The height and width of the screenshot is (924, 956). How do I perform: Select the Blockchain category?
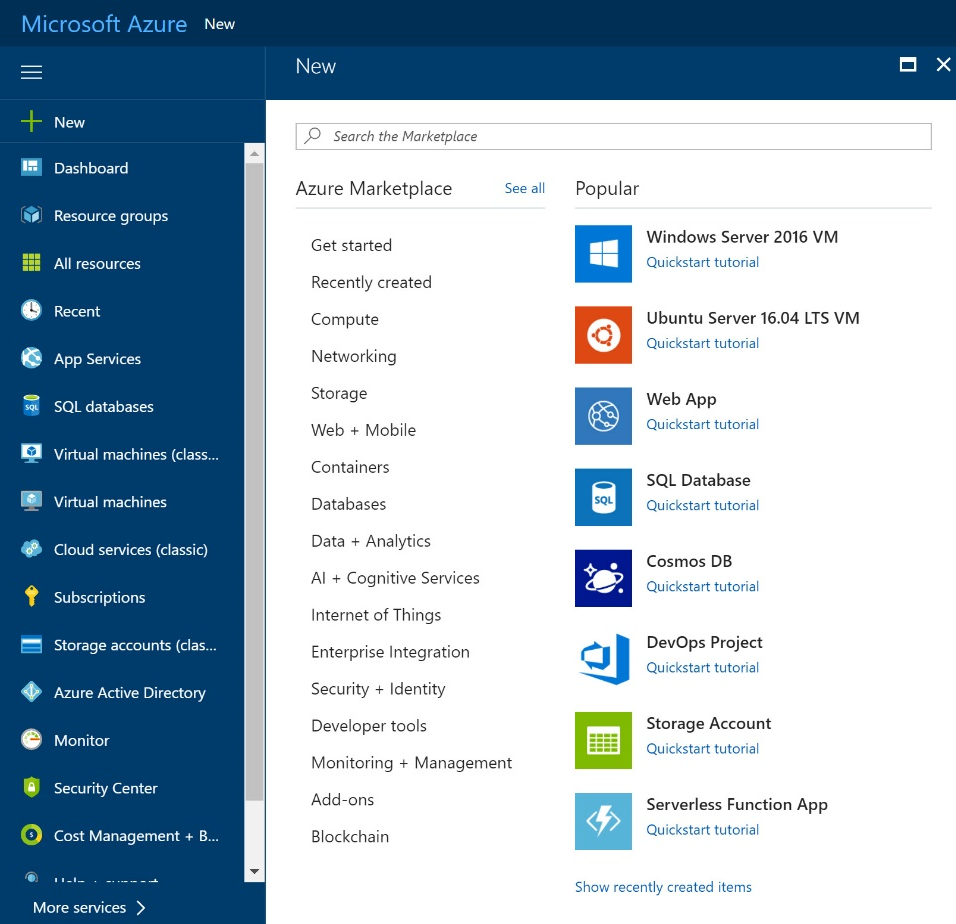350,836
